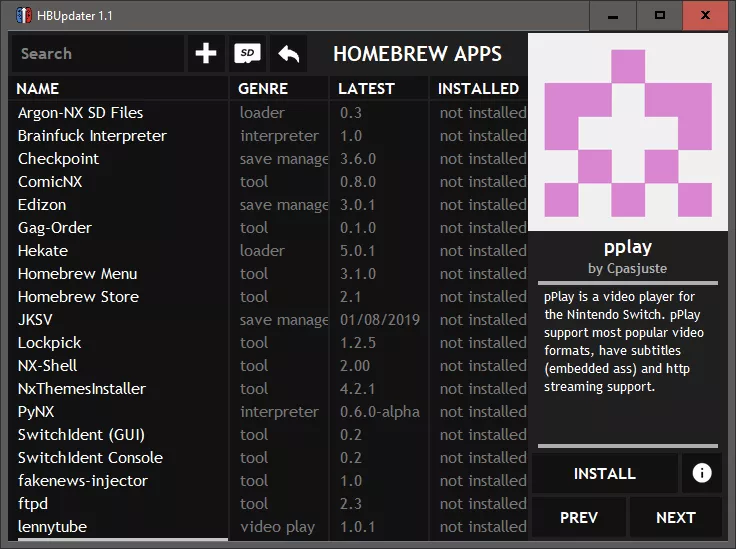Sort by the GENRE column header
This screenshot has height=549, width=736.
coord(263,89)
